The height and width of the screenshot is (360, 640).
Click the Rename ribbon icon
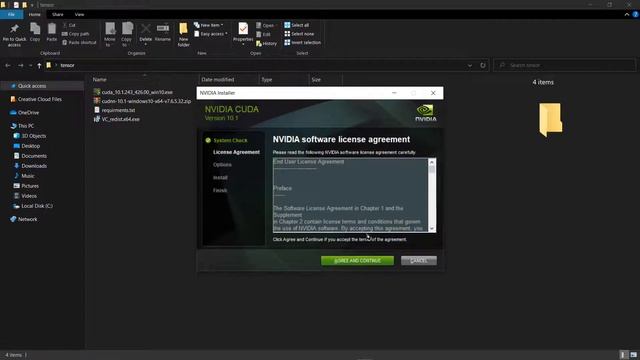click(x=163, y=33)
